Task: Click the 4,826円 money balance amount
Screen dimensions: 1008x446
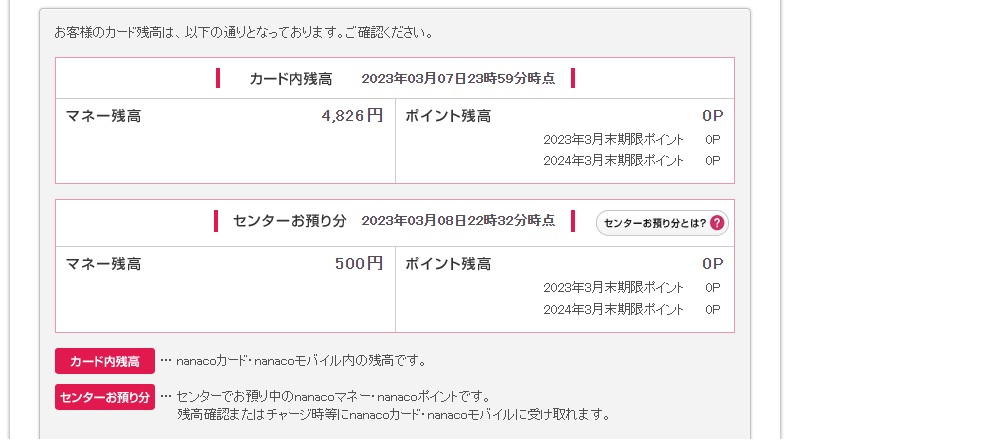Action: tap(352, 116)
